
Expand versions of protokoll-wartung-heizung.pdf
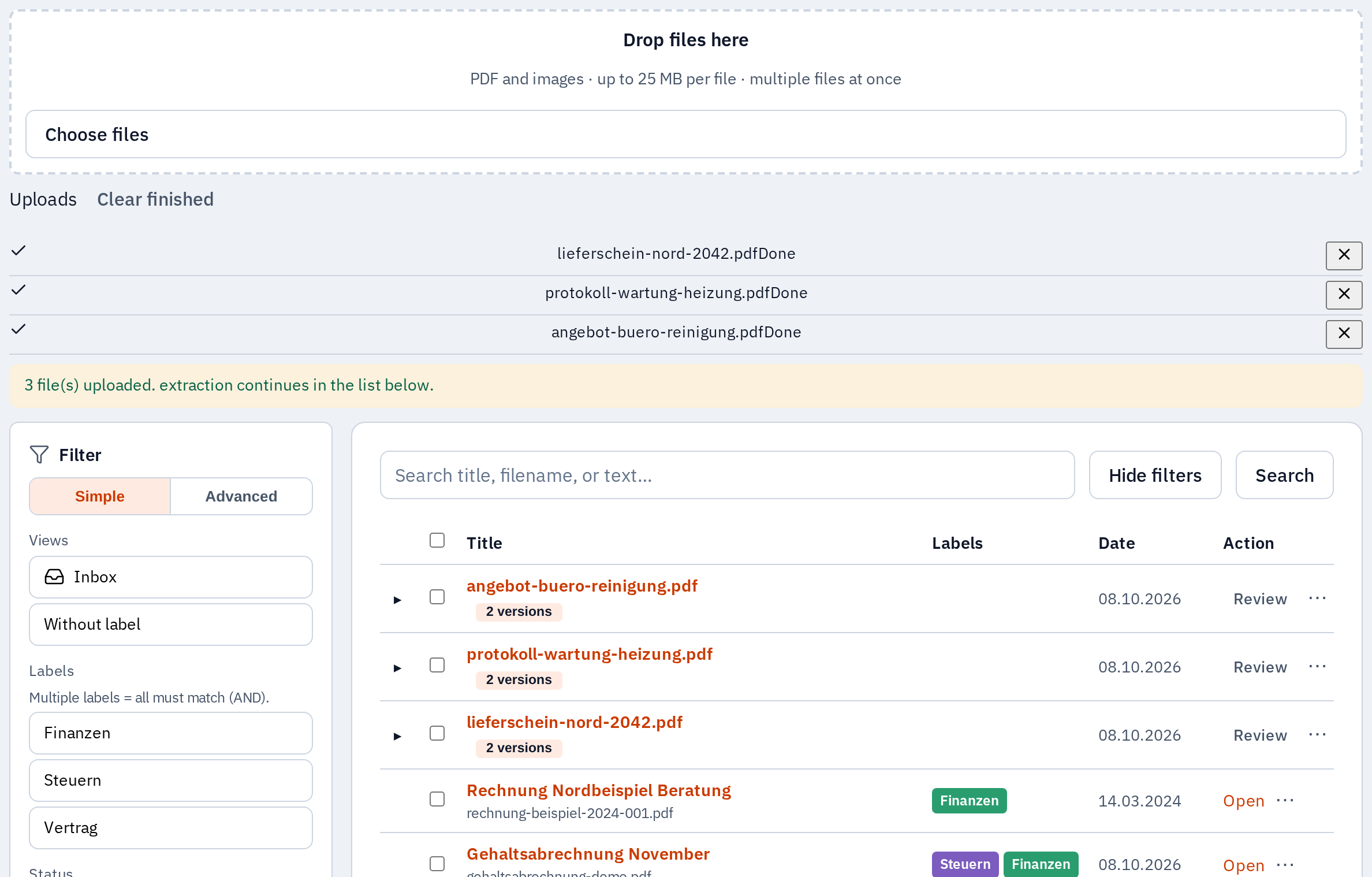pos(397,668)
